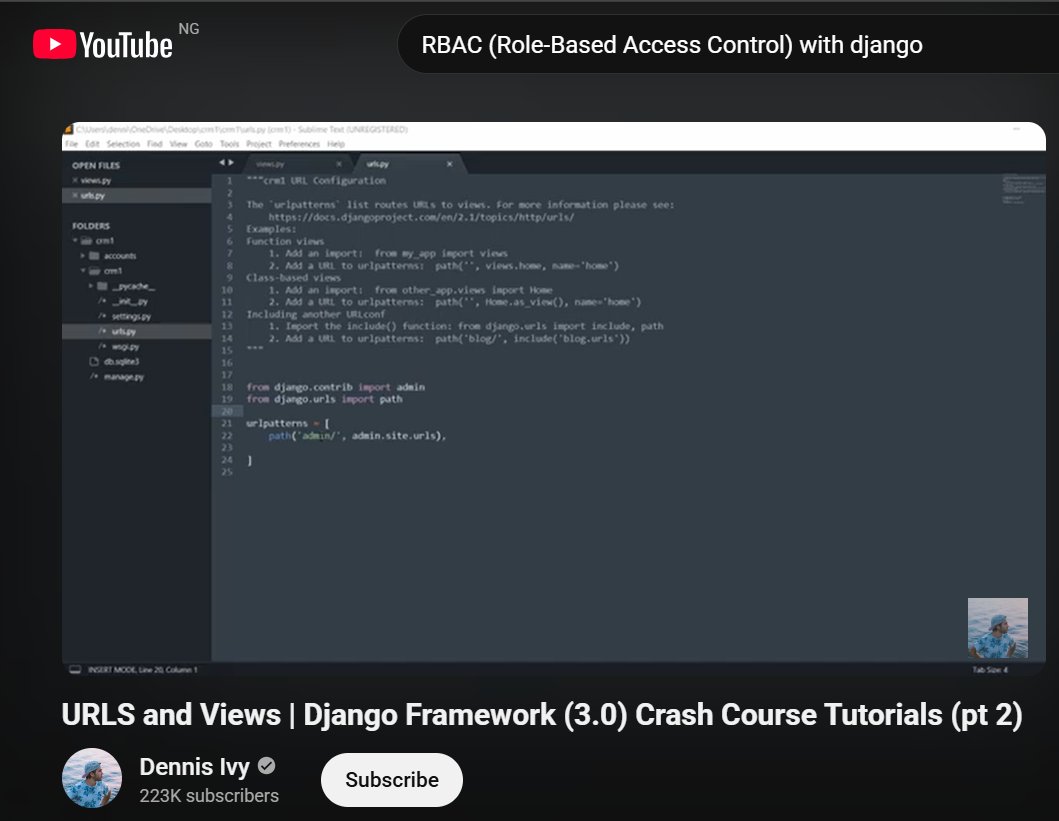Open db.sqlite3 in the folder tree
This screenshot has width=1059, height=821.
[x=122, y=361]
